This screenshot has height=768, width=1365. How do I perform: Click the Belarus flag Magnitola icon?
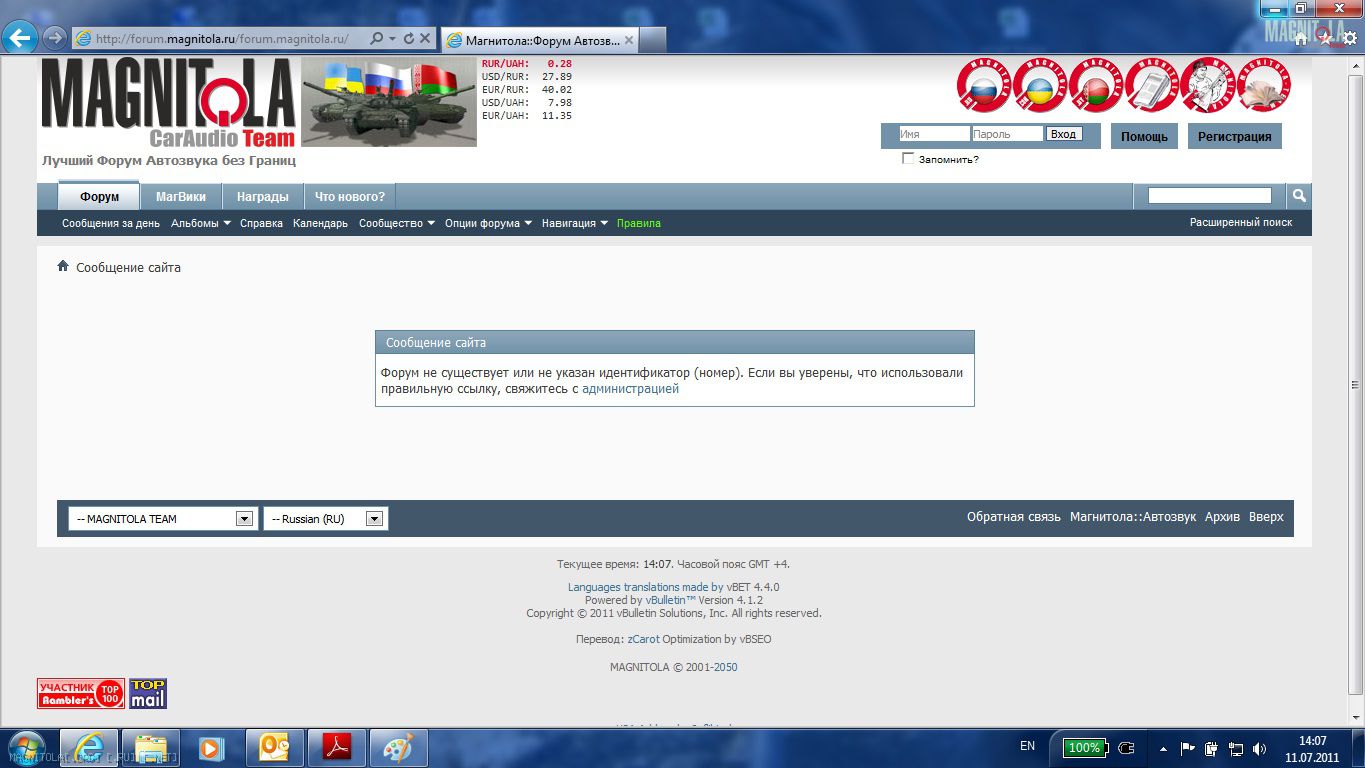(1095, 86)
